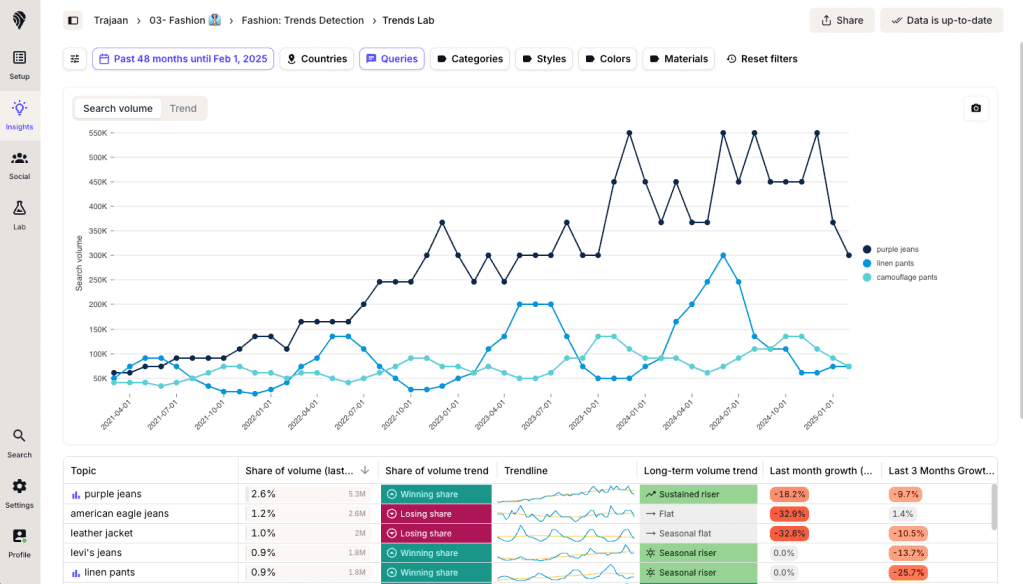Click the Share button
The image size is (1023, 584).
[x=842, y=20]
